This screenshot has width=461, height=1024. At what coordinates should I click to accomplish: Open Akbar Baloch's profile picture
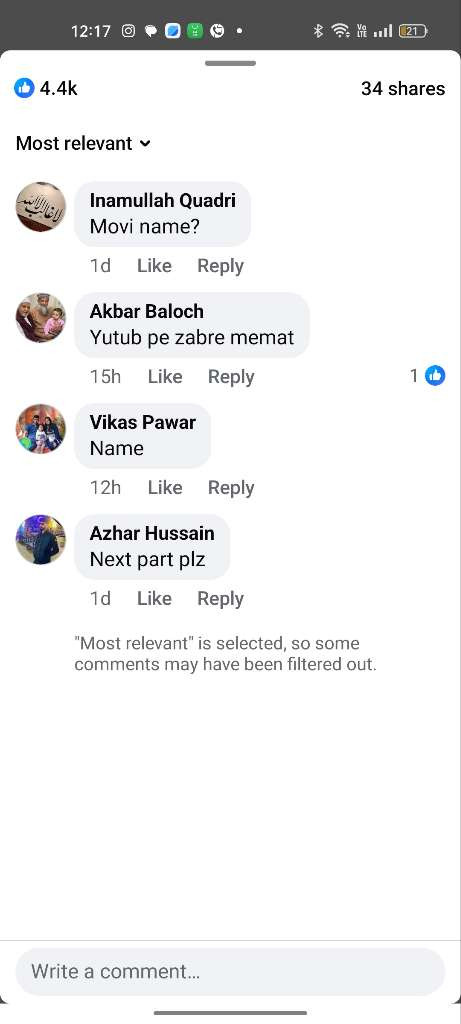coord(40,318)
